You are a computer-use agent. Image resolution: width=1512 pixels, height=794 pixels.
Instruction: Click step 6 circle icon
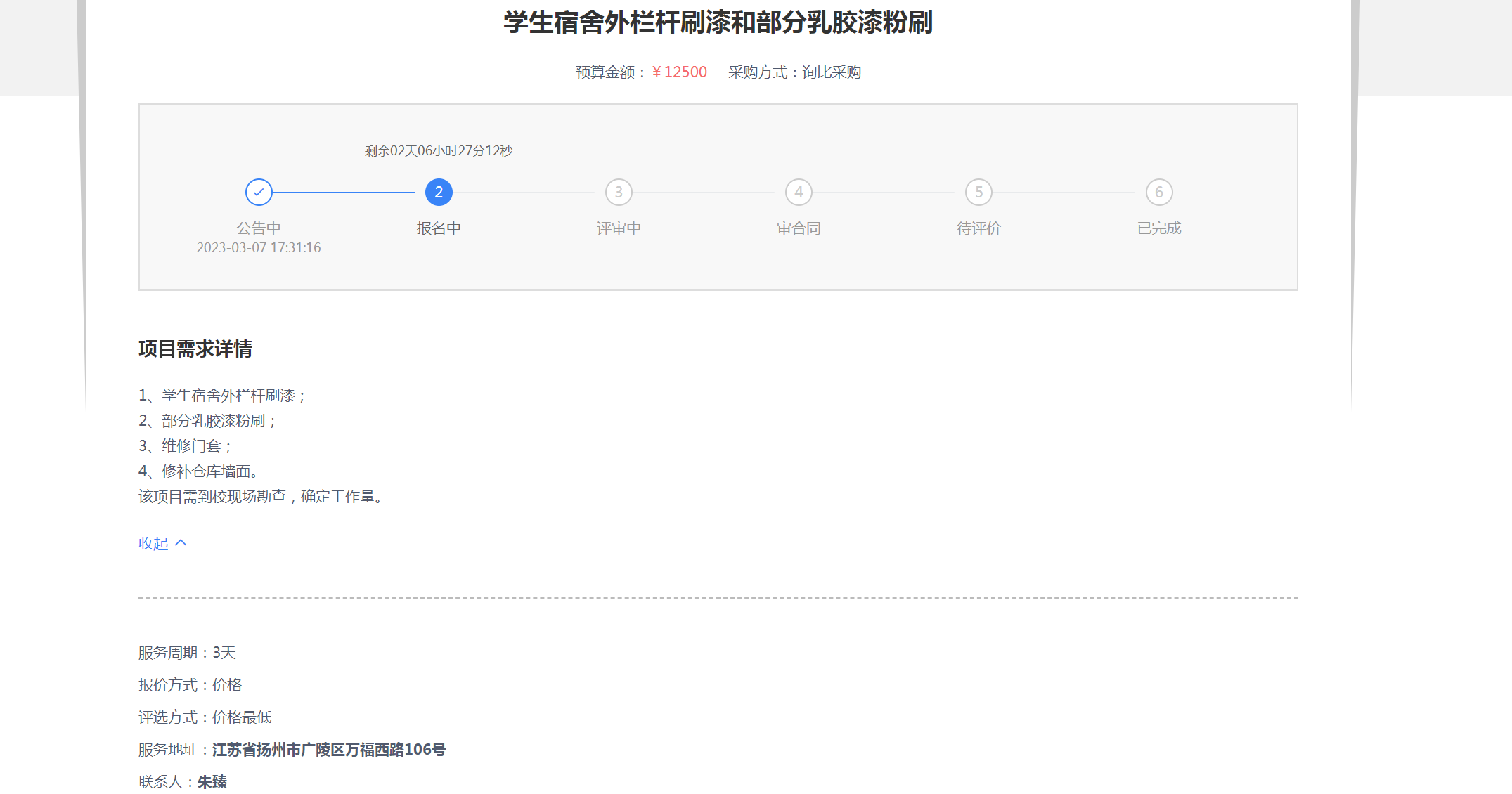(1159, 192)
